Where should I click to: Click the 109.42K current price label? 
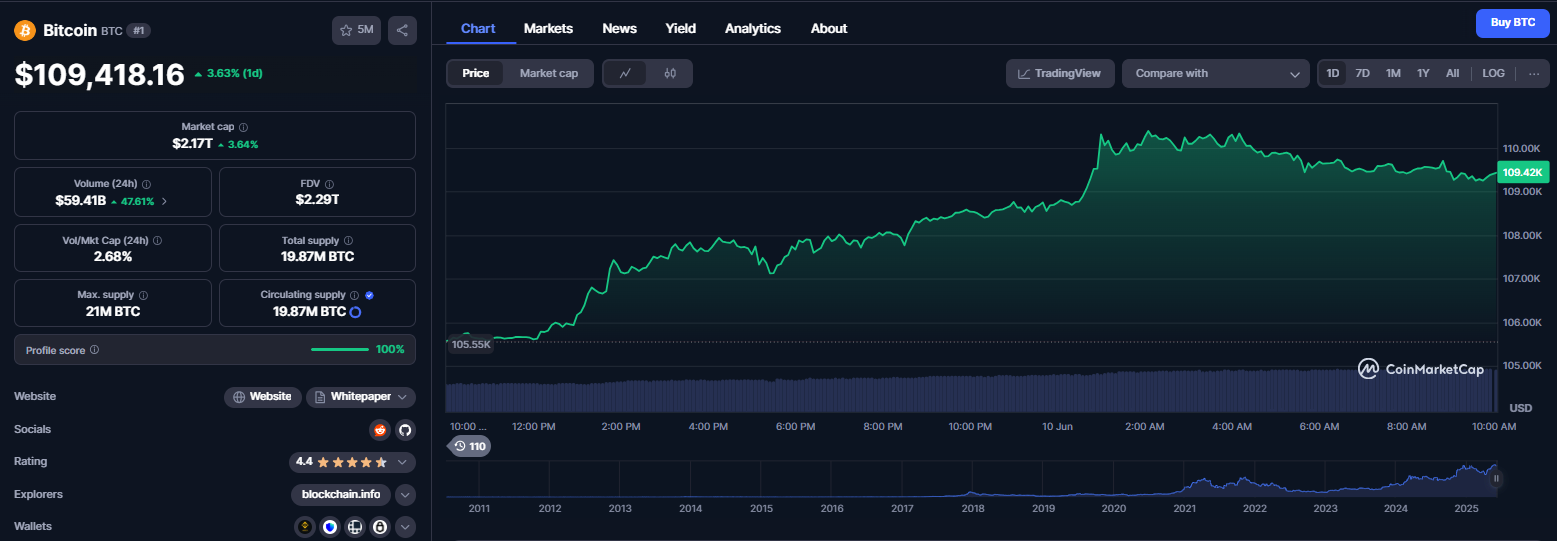pos(1523,173)
